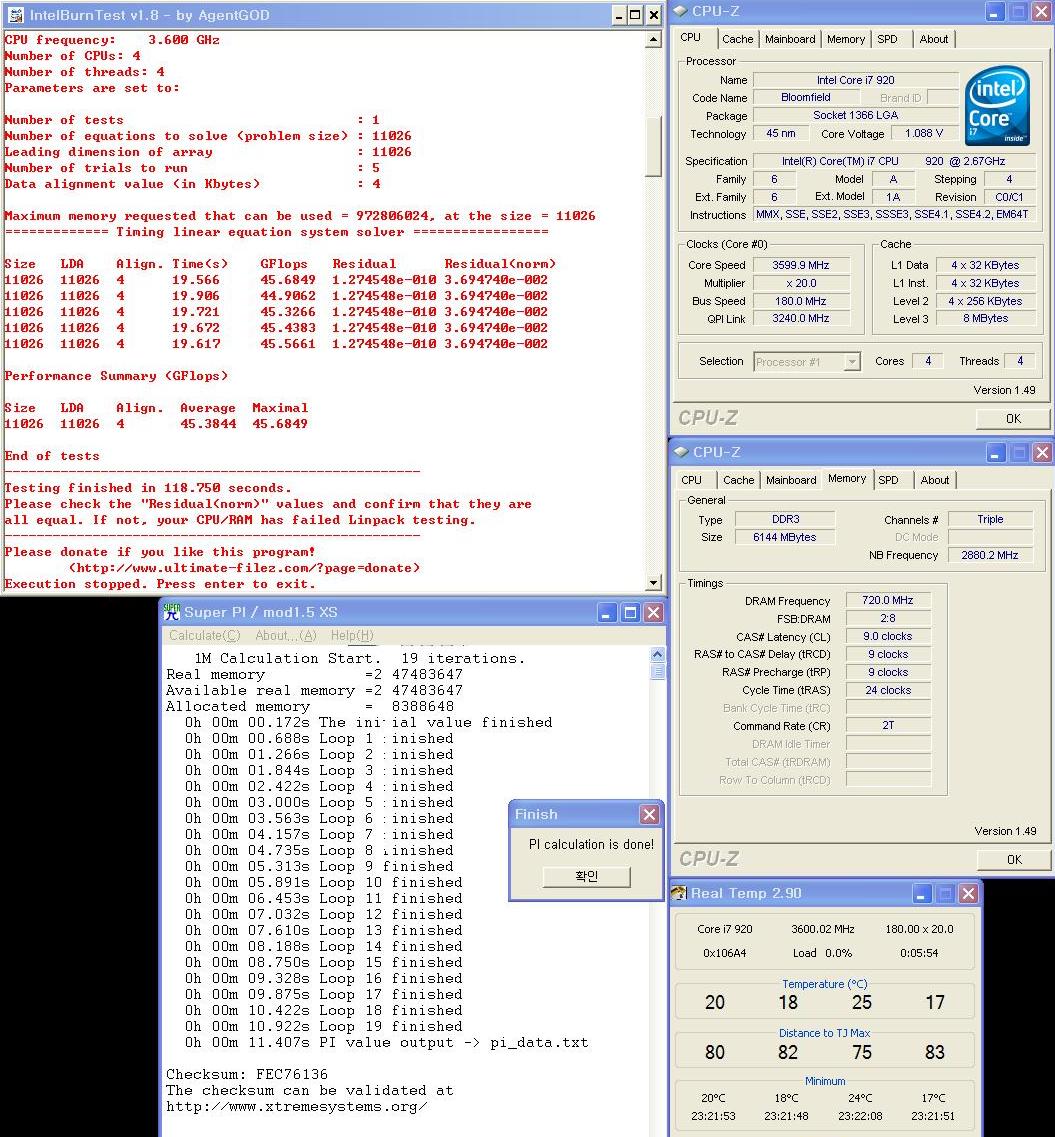Maximize the IntelBurnTest window

pos(635,15)
